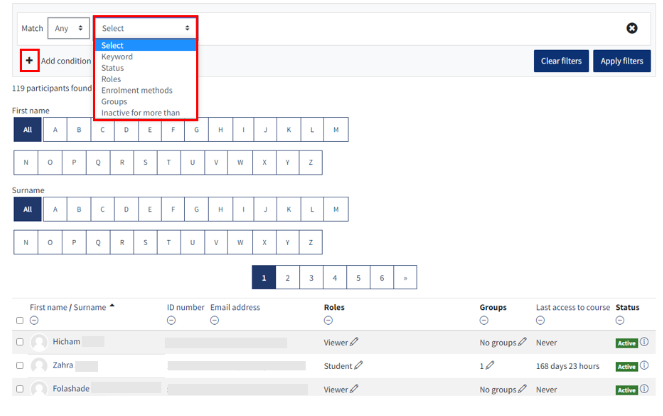Go to page 2 of participants
This screenshot has height=416, width=663.
tap(288, 277)
